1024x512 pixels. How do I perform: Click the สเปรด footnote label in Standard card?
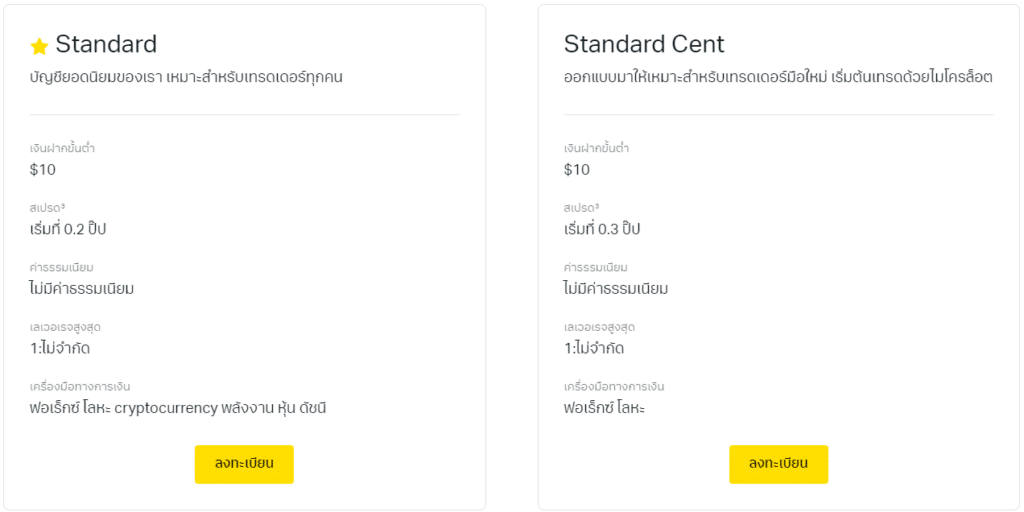pos(47,208)
